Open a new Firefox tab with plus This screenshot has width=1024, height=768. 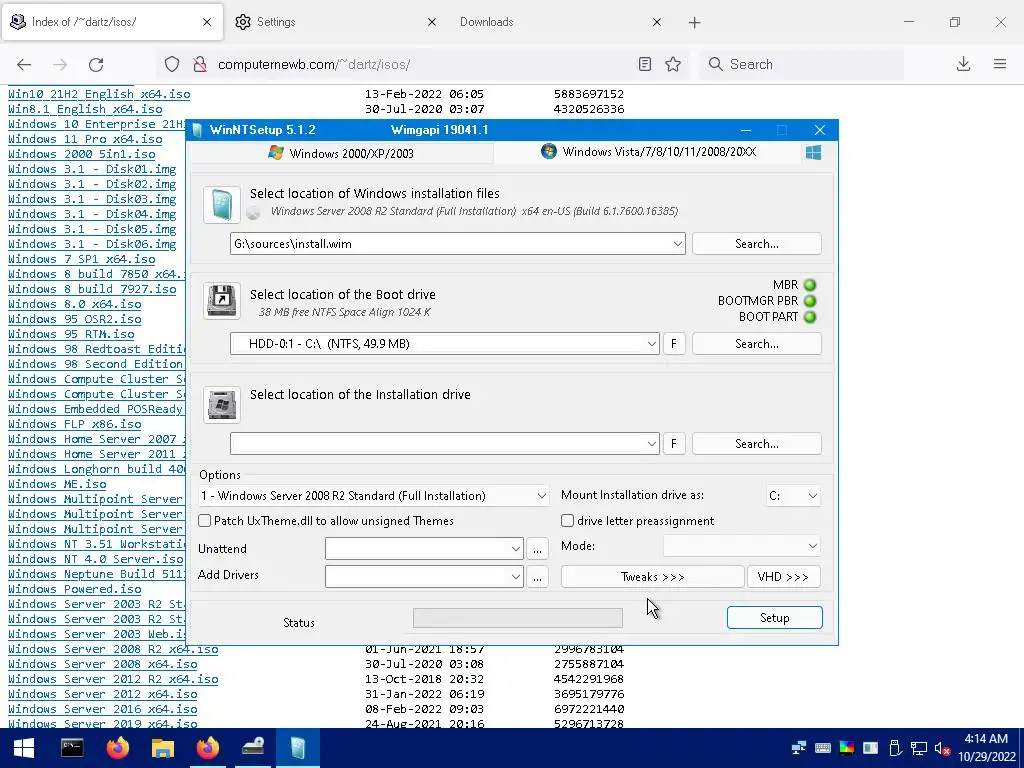coord(694,22)
